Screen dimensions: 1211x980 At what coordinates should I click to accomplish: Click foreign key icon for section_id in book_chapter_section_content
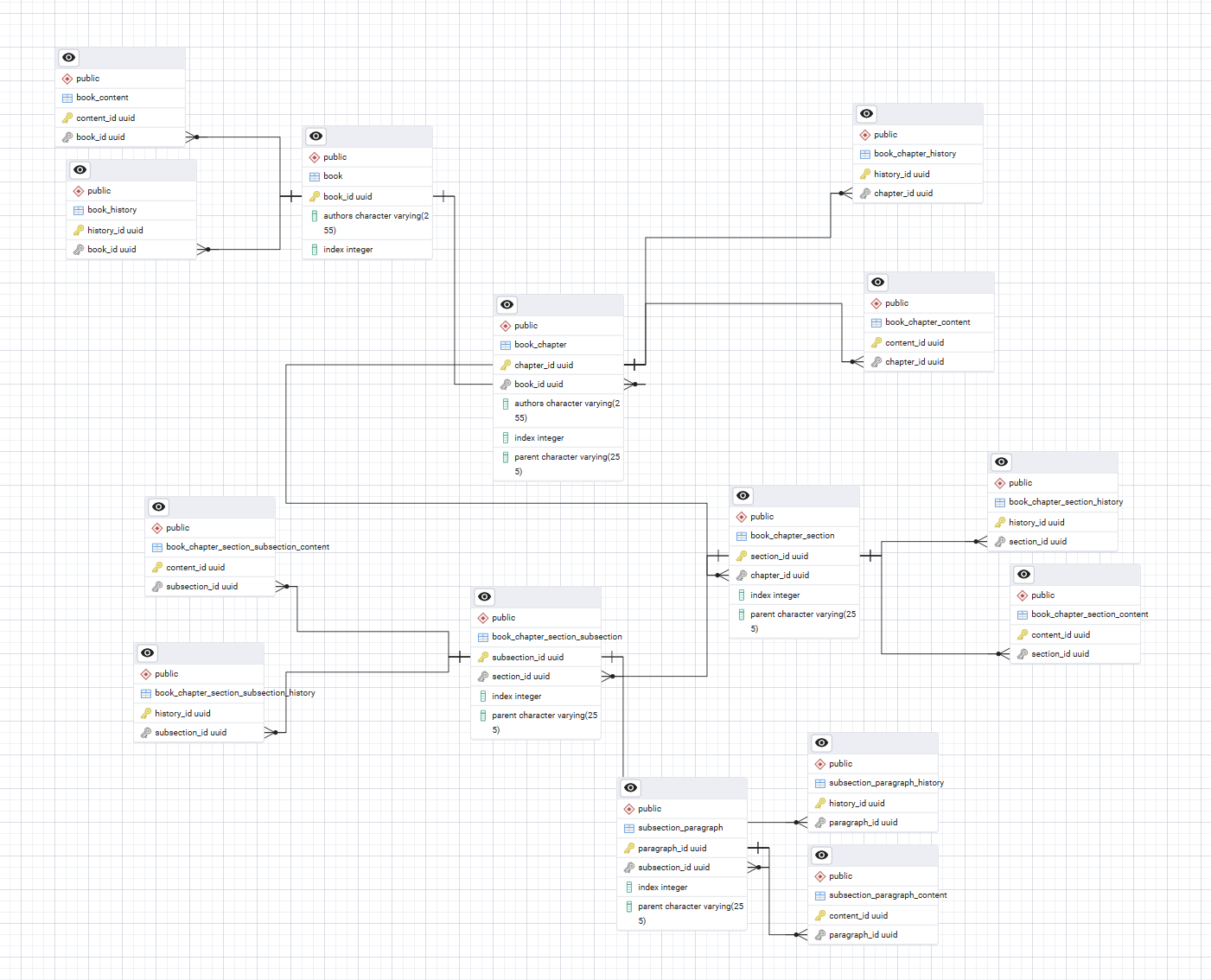pyautogui.click(x=1023, y=654)
